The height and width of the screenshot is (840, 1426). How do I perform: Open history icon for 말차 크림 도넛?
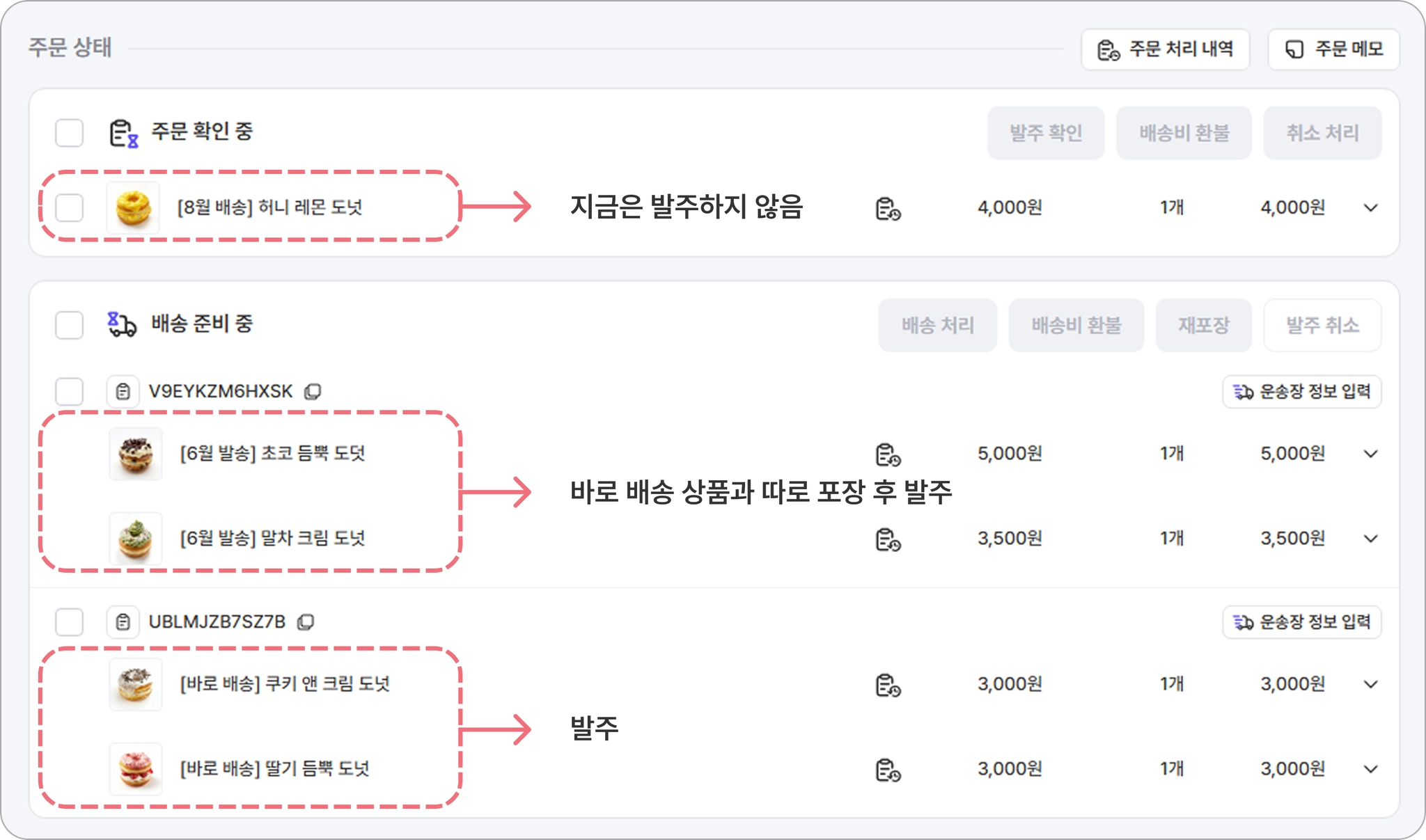888,539
